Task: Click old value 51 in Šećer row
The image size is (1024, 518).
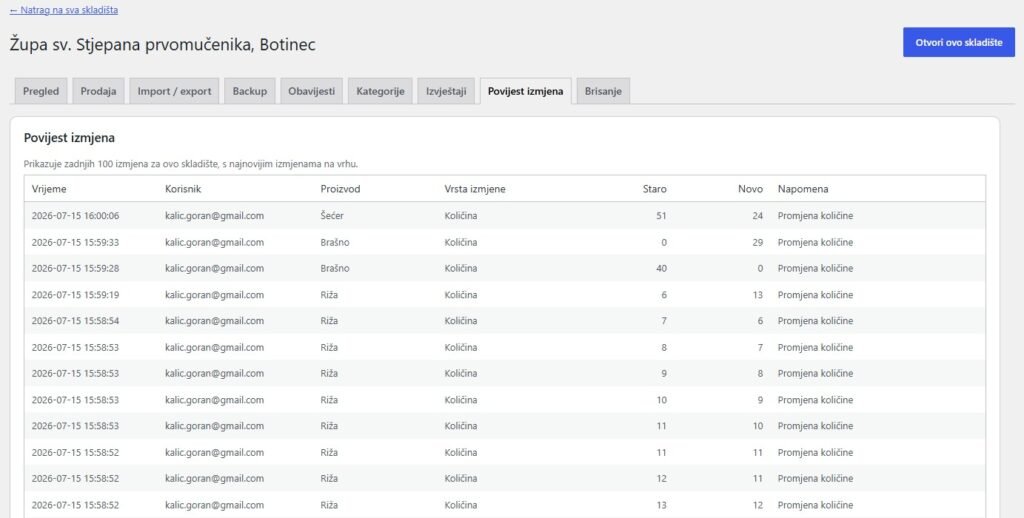Action: [x=661, y=216]
